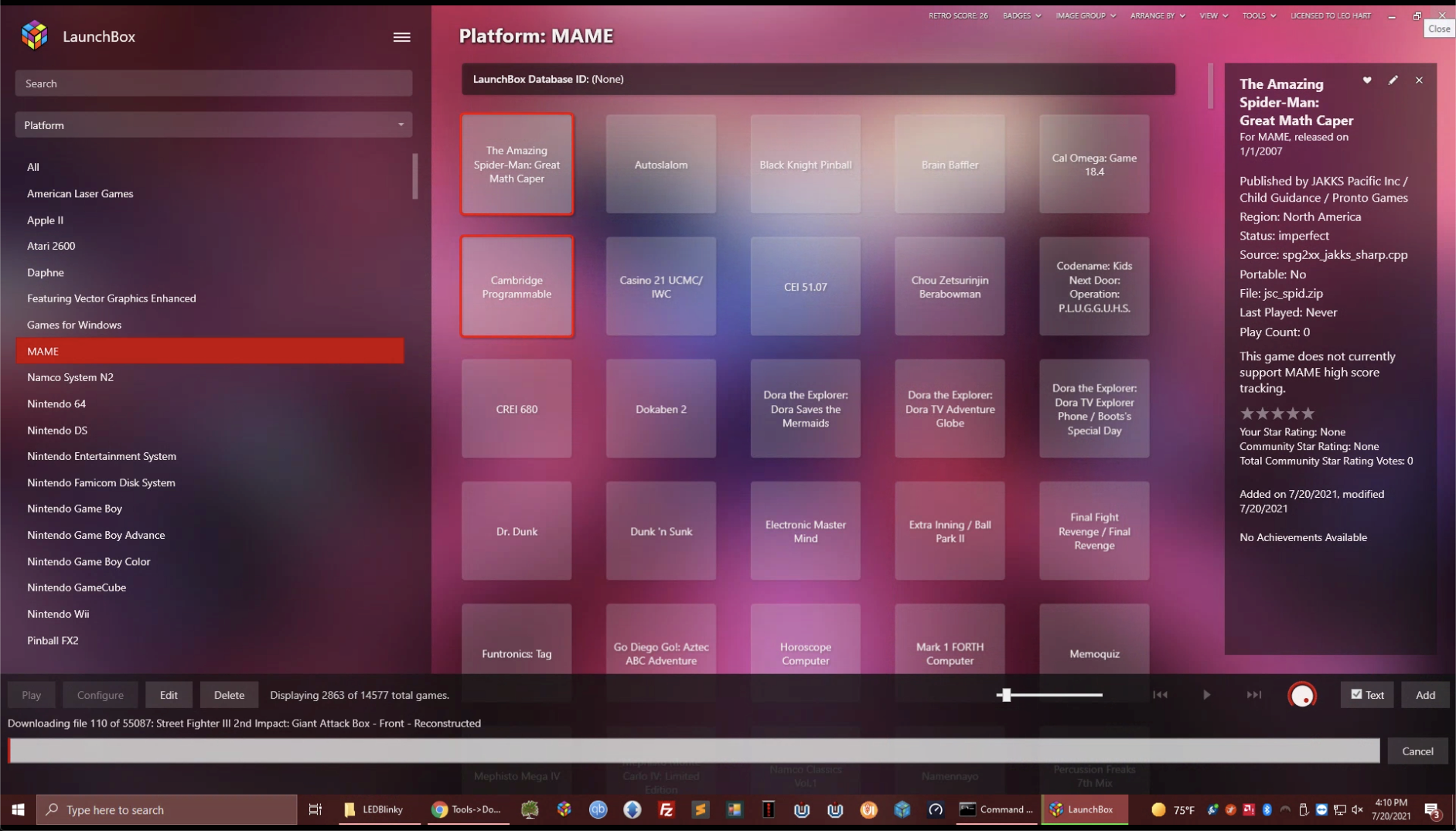
Task: Select the All platform entry
Action: point(210,167)
